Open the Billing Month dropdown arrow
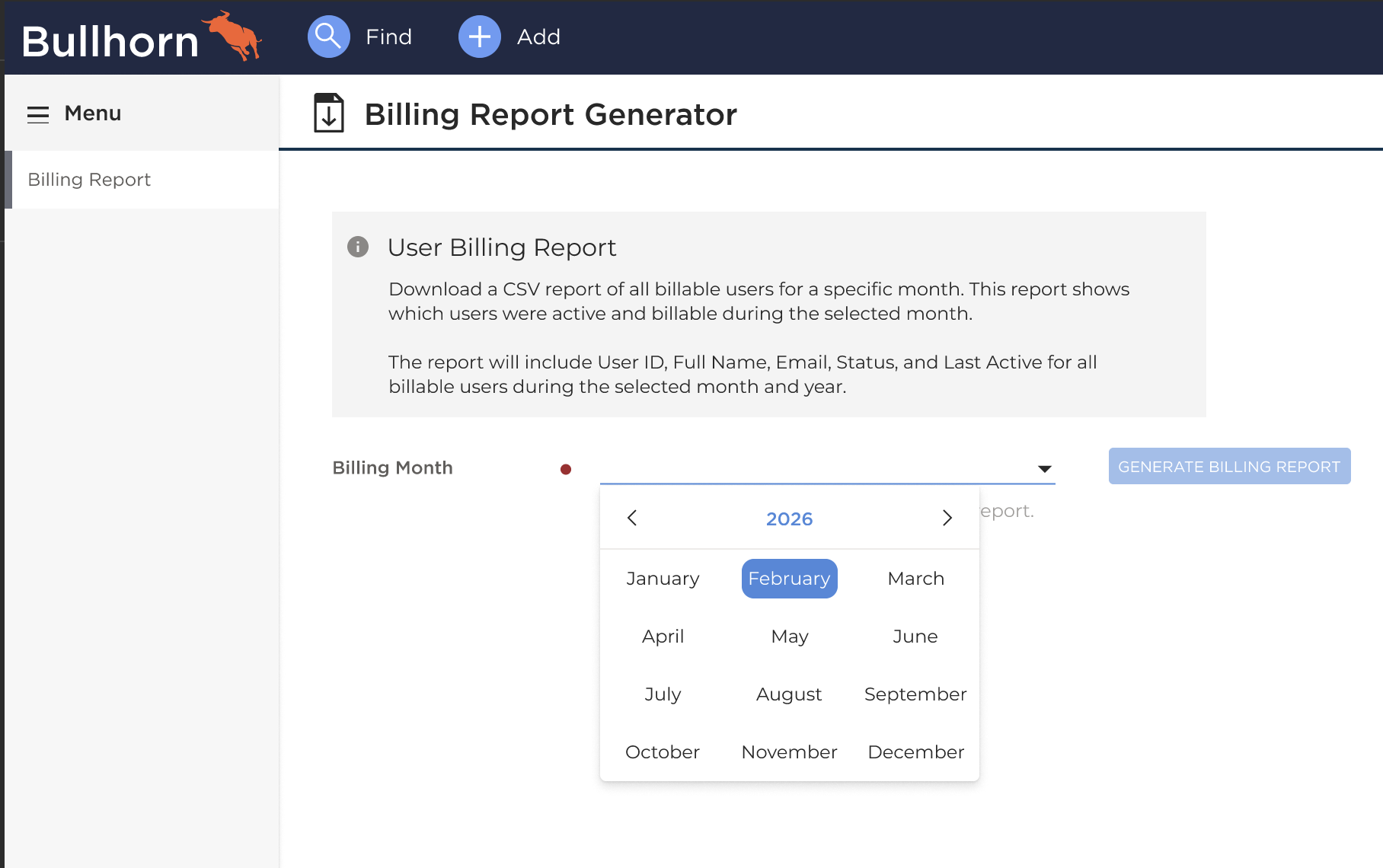1383x868 pixels. 1045,469
